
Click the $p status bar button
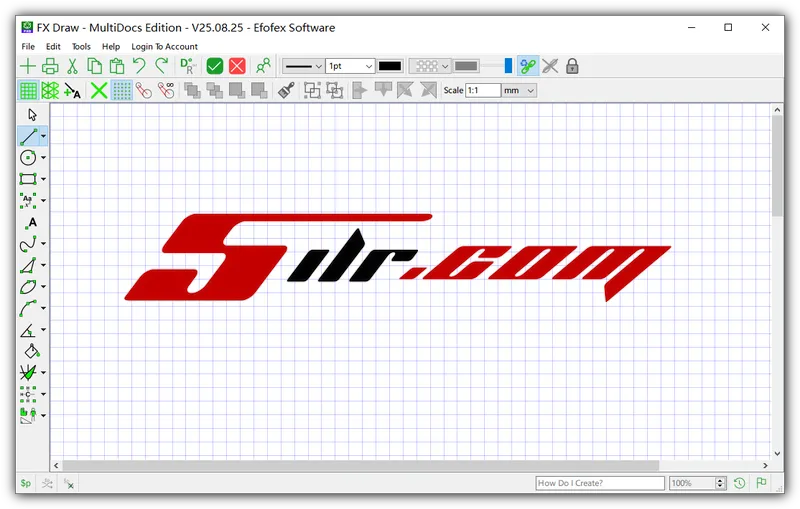[x=26, y=483]
